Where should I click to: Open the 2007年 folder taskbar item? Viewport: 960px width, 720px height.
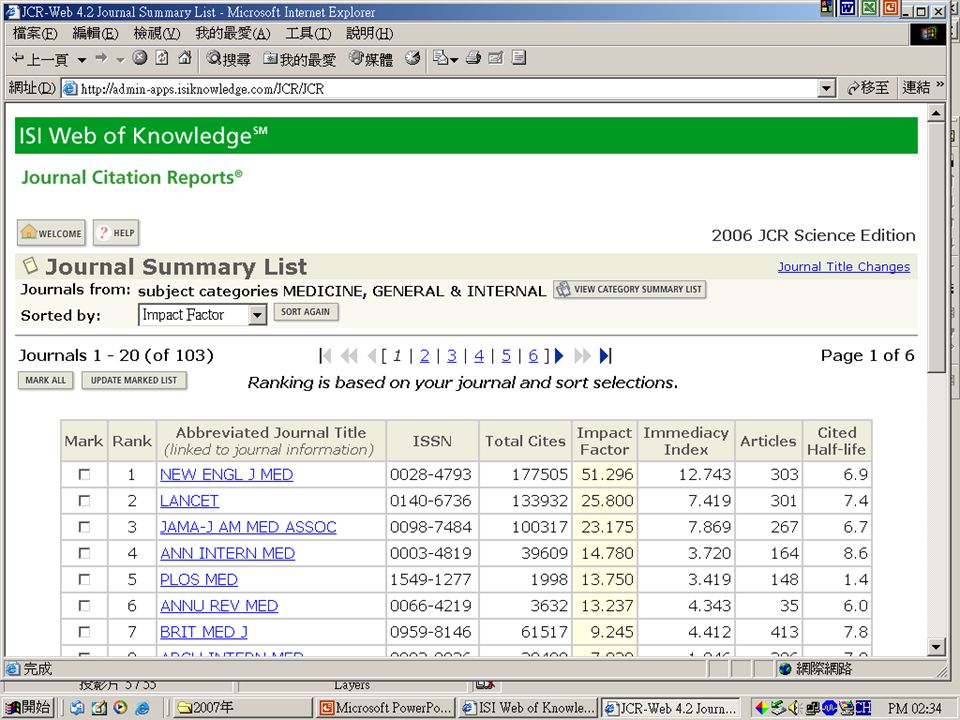(242, 708)
